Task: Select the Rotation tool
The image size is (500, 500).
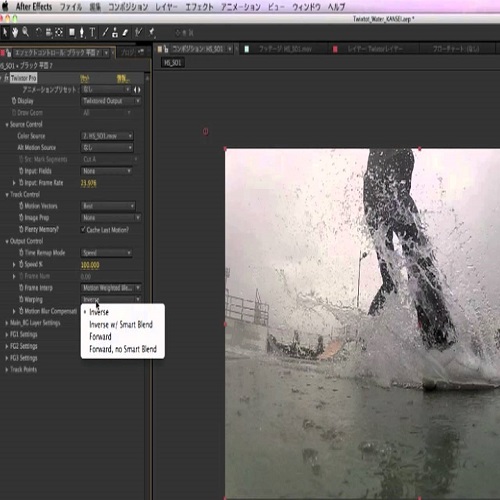Action: (39, 32)
